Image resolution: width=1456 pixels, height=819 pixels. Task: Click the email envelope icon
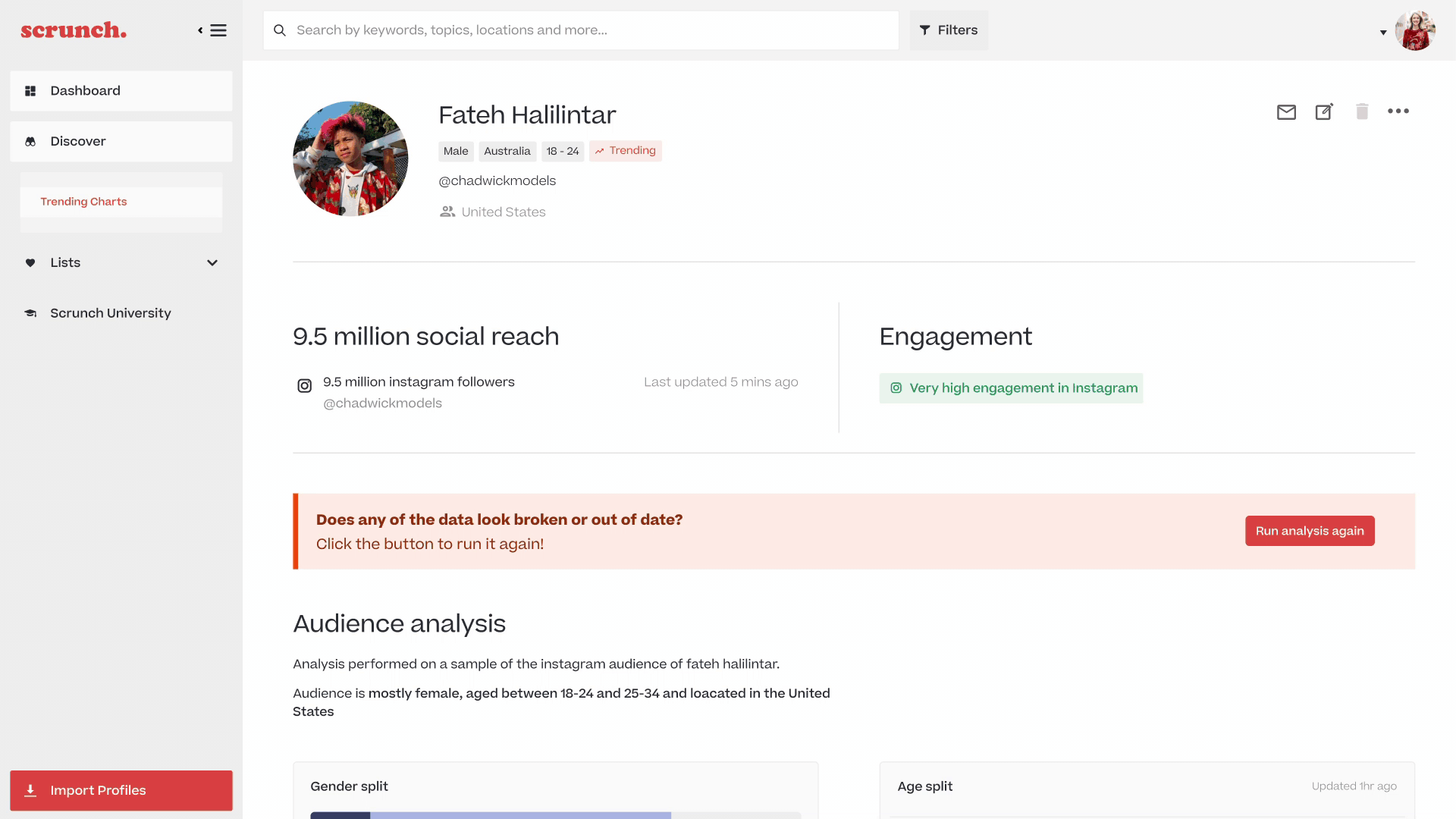1286,112
